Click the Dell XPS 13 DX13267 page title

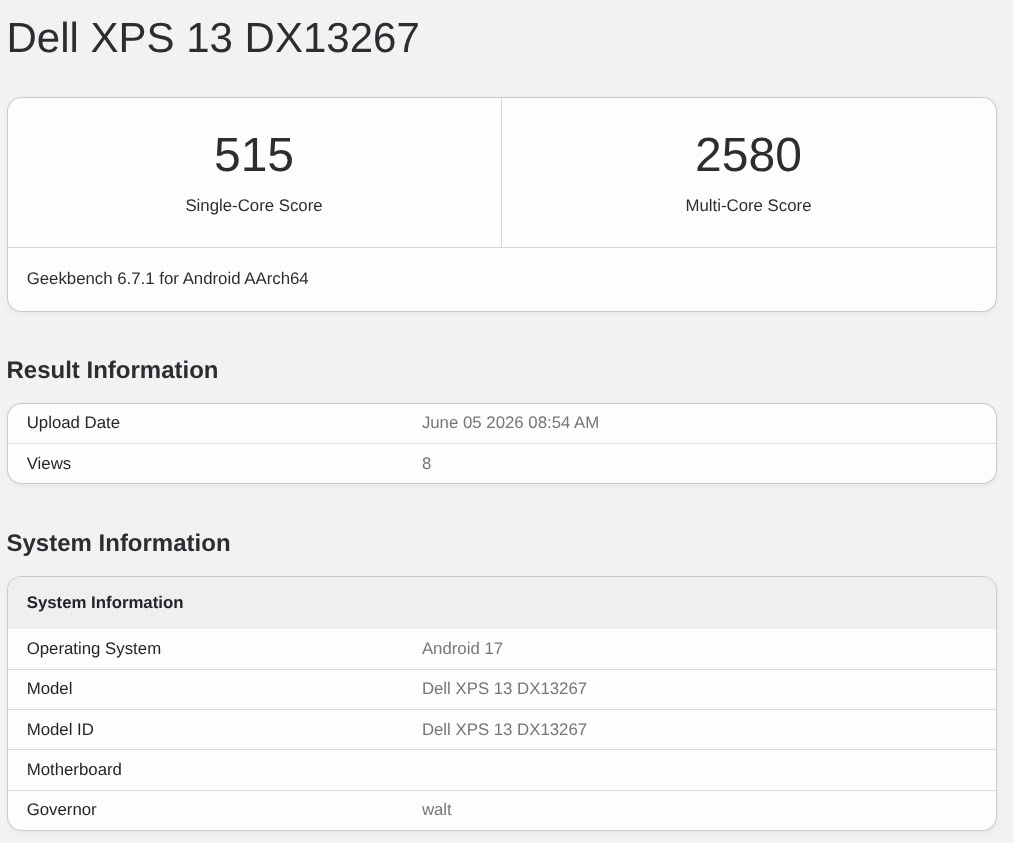(213, 37)
